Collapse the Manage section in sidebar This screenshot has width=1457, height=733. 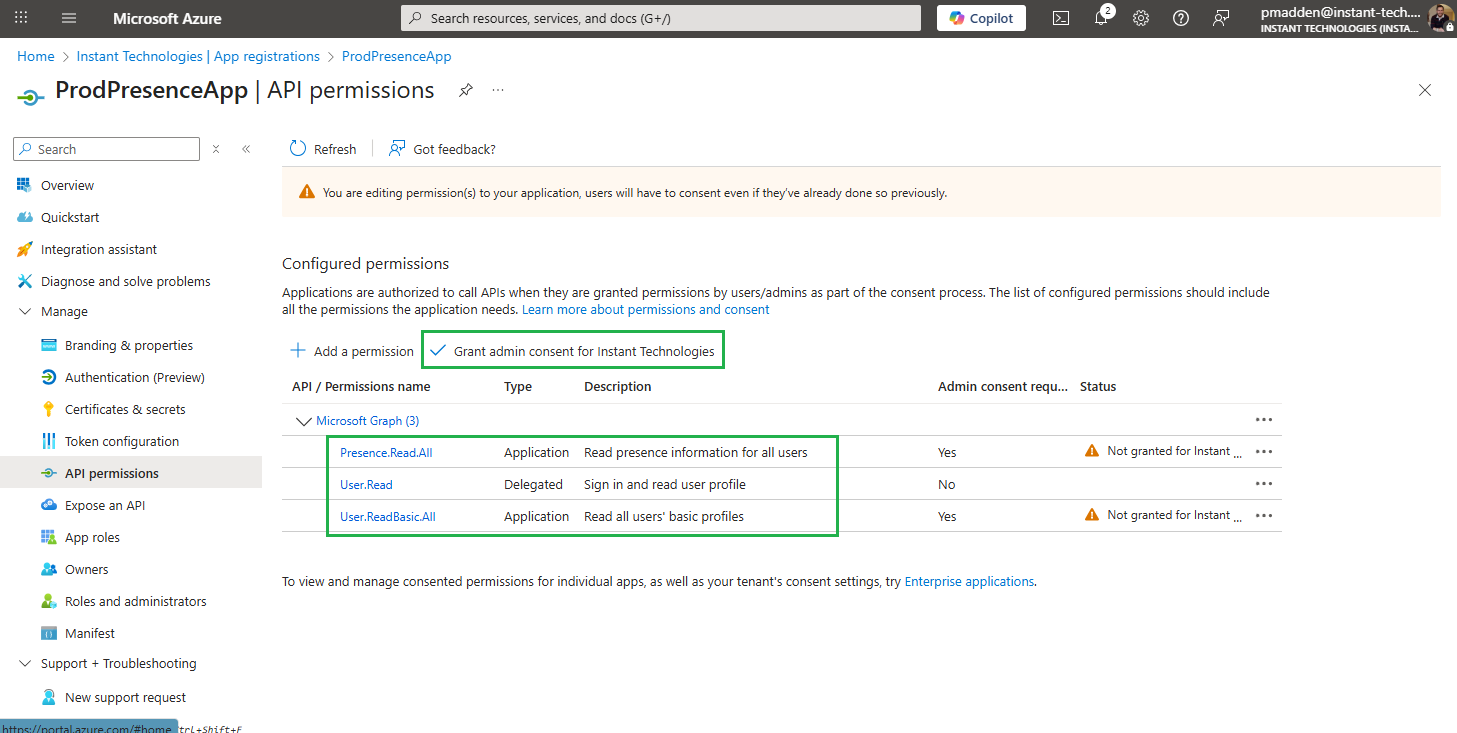point(25,312)
